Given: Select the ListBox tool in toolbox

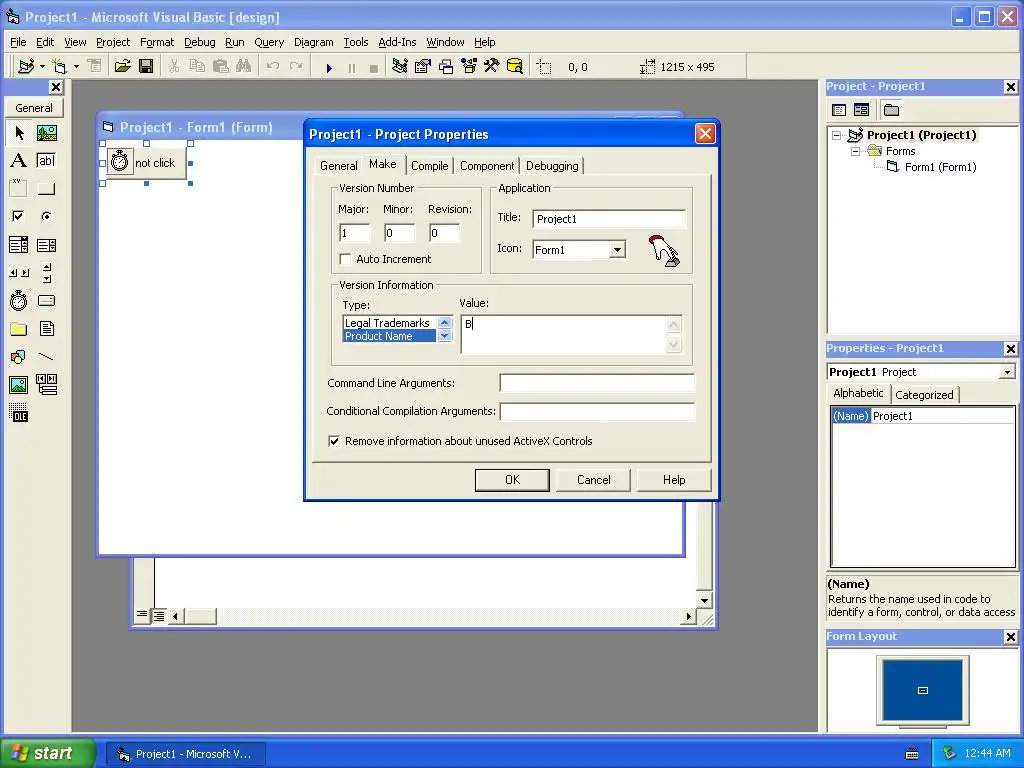Looking at the screenshot, I should click(x=46, y=245).
